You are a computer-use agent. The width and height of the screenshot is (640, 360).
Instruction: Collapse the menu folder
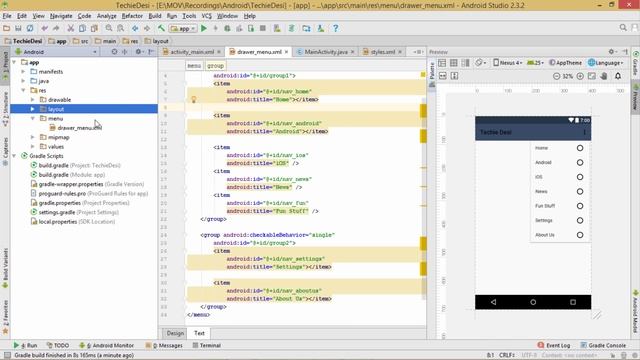[33, 118]
